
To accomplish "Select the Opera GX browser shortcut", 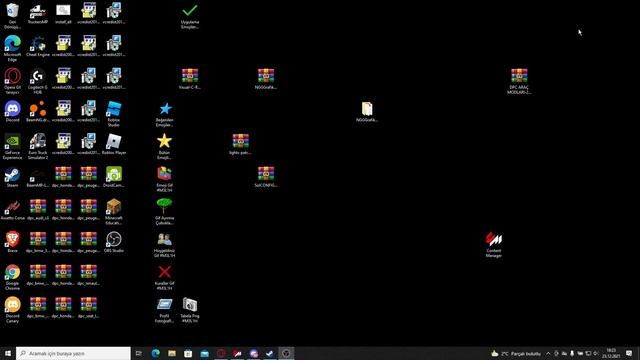I will pyautogui.click(x=12, y=81).
